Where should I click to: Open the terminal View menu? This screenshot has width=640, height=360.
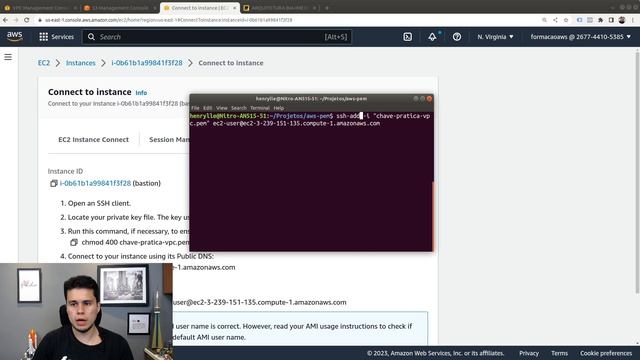point(222,108)
